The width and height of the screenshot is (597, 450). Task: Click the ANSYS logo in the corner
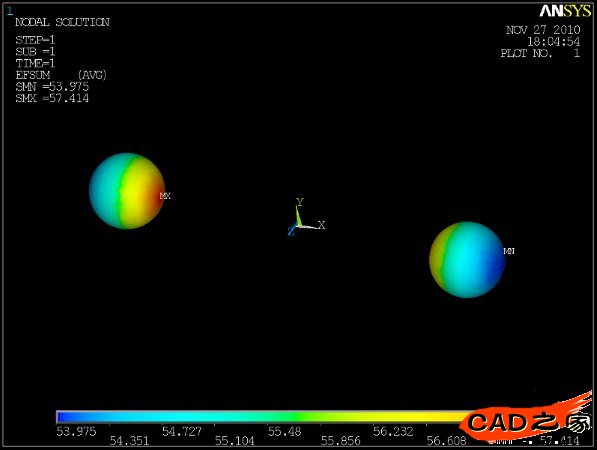pyautogui.click(x=565, y=11)
